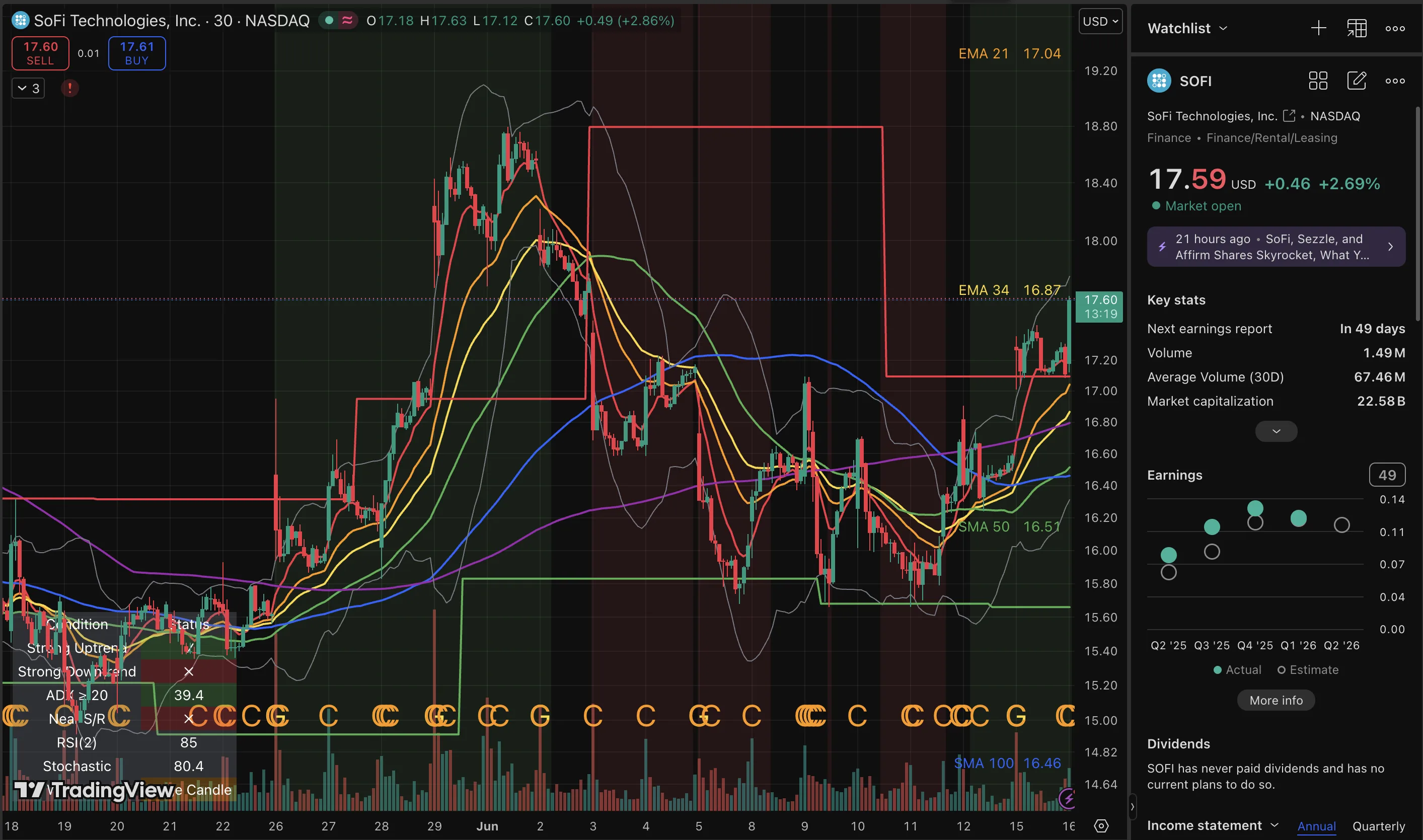This screenshot has width=1423, height=840.
Task: Open the USD currency selector
Action: point(1100,22)
